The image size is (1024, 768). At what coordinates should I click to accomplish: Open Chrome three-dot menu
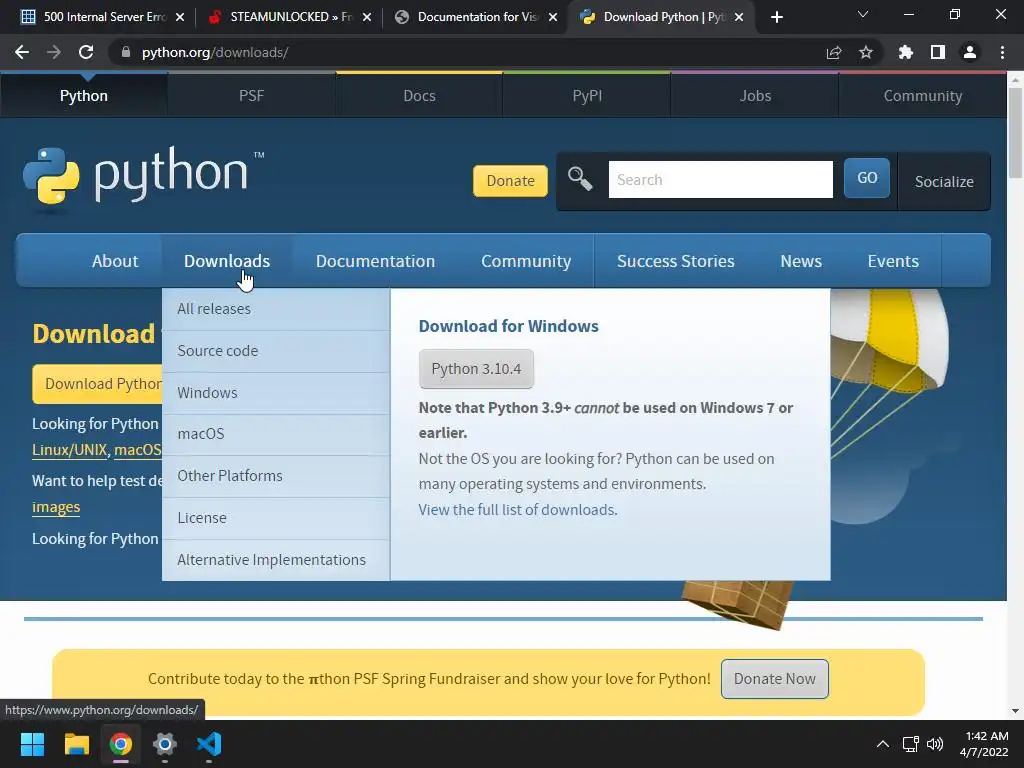coord(1002,52)
